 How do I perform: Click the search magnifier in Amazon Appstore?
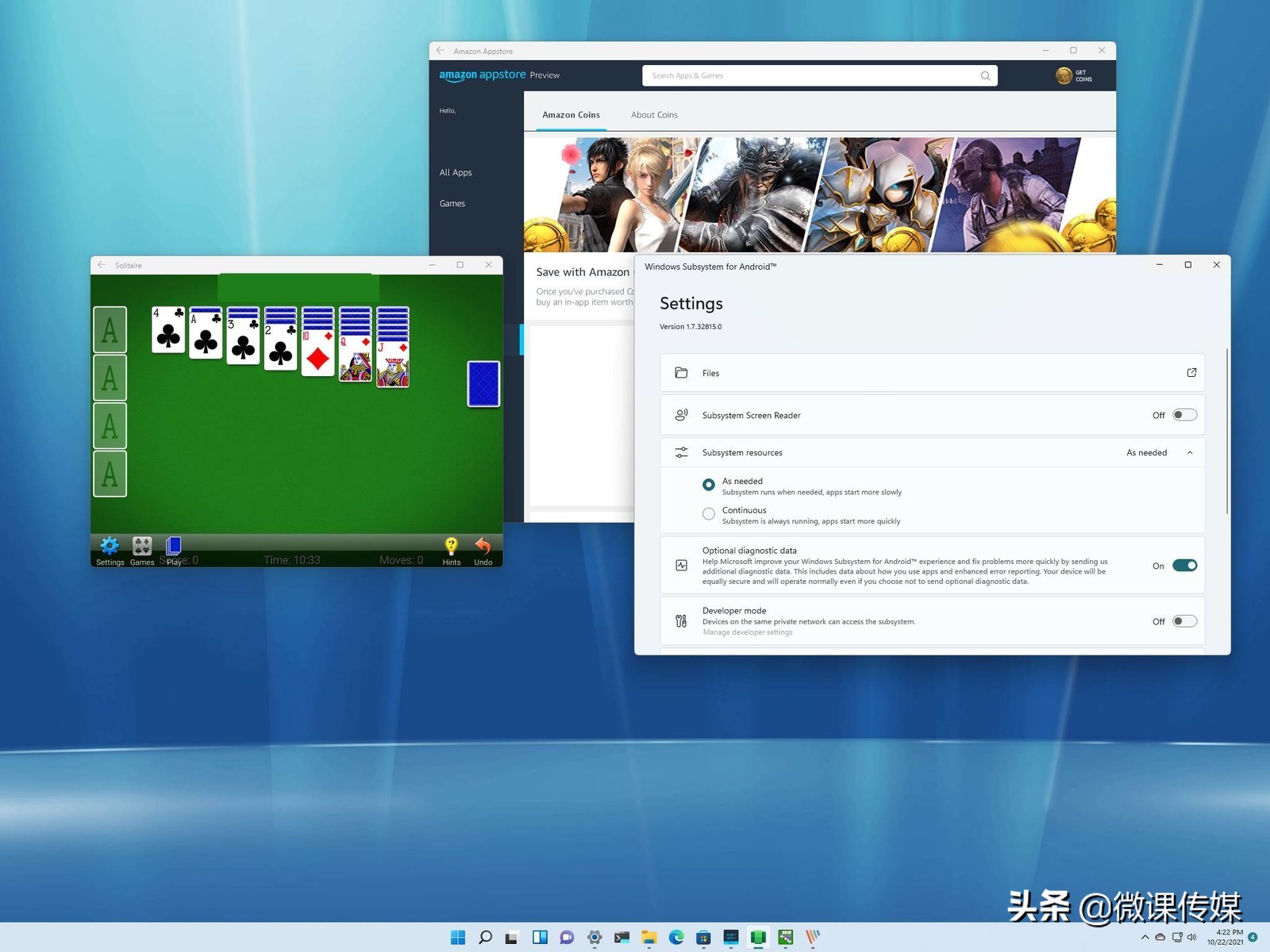pyautogui.click(x=984, y=75)
